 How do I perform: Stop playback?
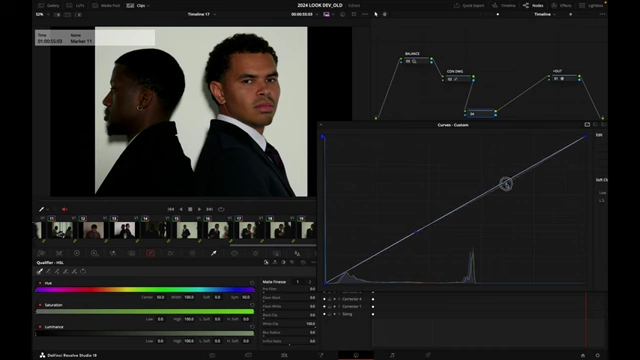[x=190, y=209]
